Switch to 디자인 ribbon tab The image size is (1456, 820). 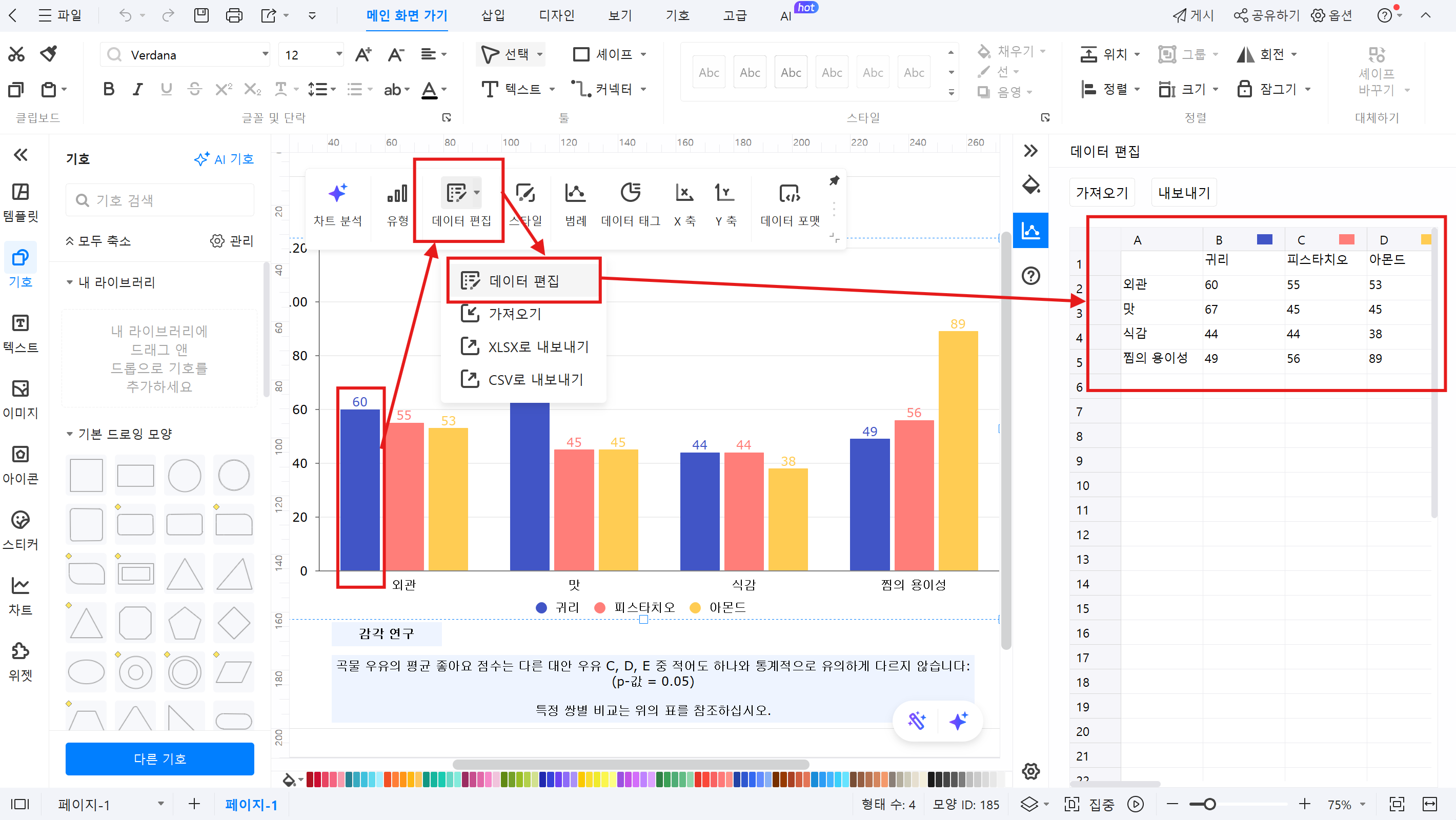click(556, 15)
